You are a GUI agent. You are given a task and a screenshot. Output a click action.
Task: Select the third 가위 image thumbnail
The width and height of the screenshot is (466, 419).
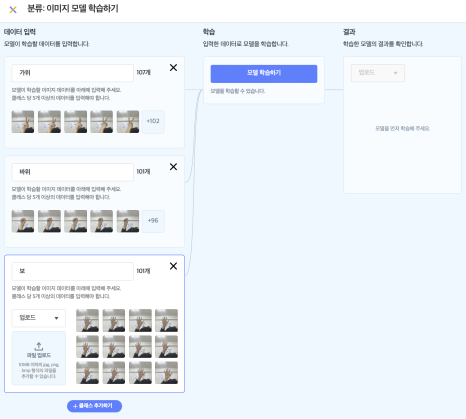[76, 122]
